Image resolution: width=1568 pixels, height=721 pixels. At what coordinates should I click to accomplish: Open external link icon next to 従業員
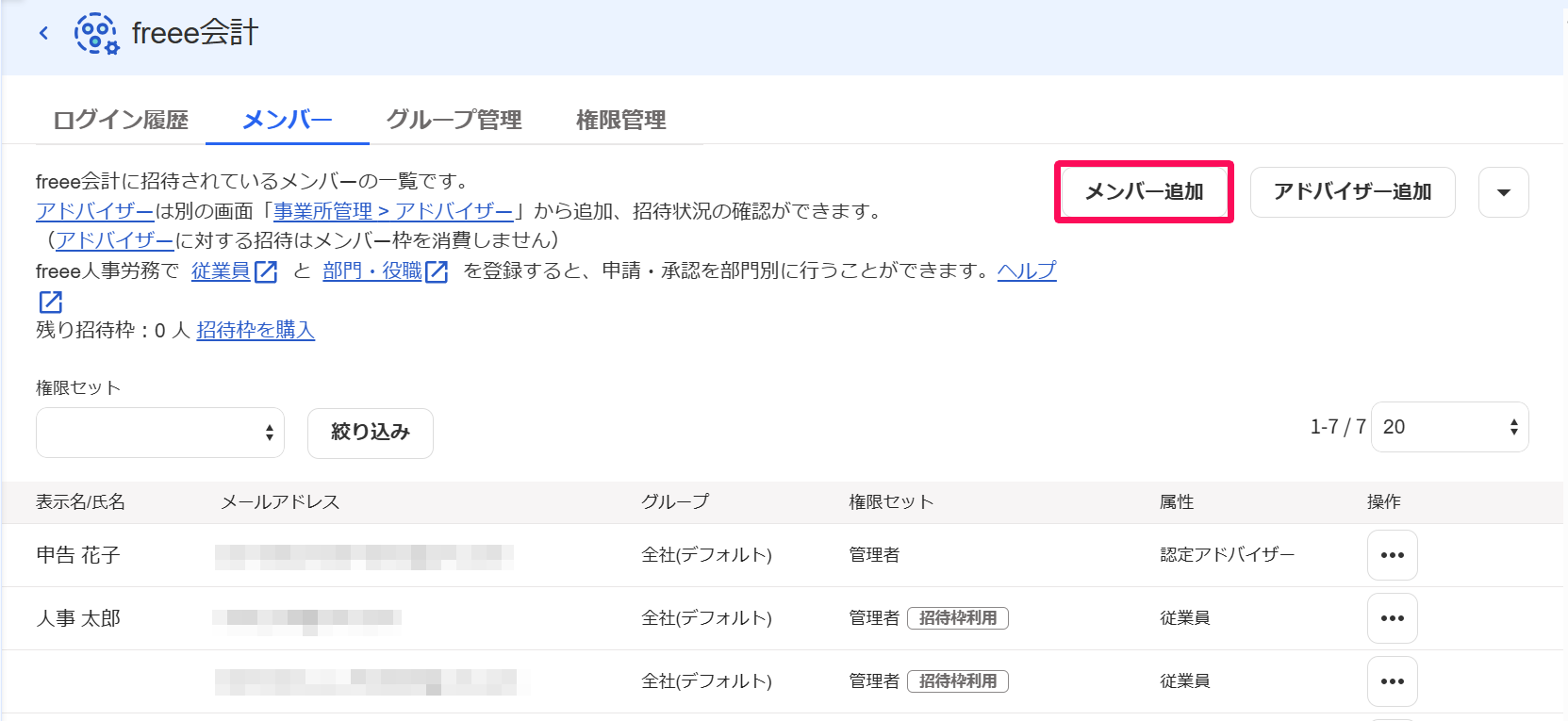click(x=266, y=271)
